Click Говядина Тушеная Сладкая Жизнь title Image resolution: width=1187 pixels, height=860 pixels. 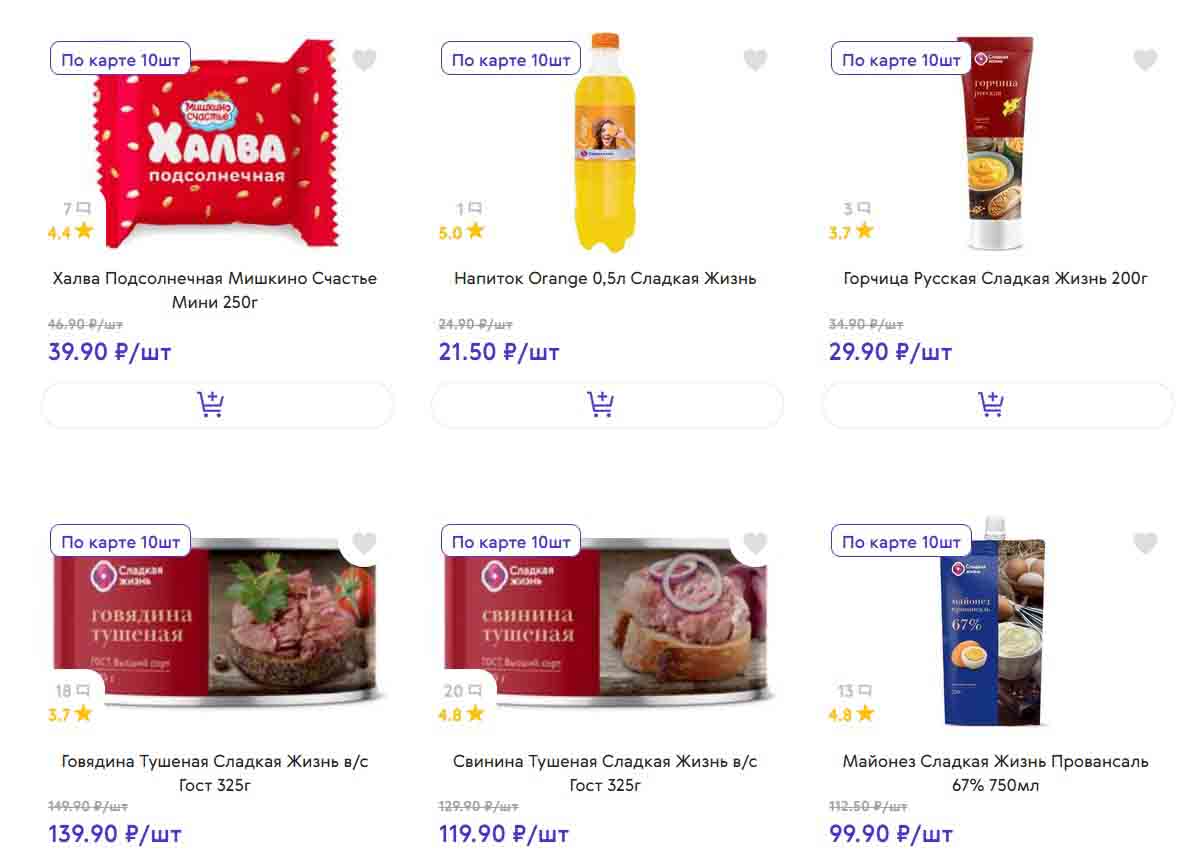[x=215, y=773]
